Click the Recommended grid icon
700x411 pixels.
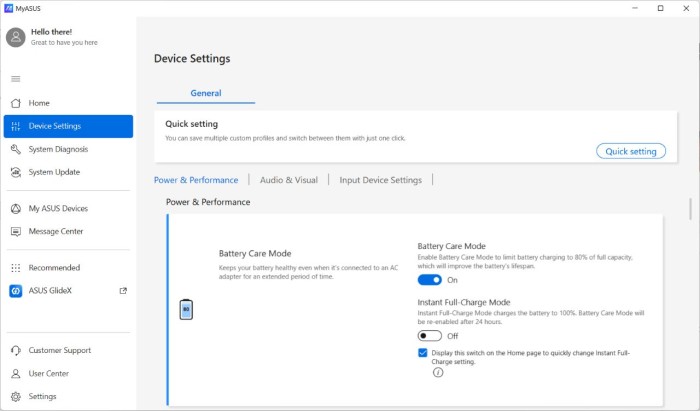tap(16, 268)
